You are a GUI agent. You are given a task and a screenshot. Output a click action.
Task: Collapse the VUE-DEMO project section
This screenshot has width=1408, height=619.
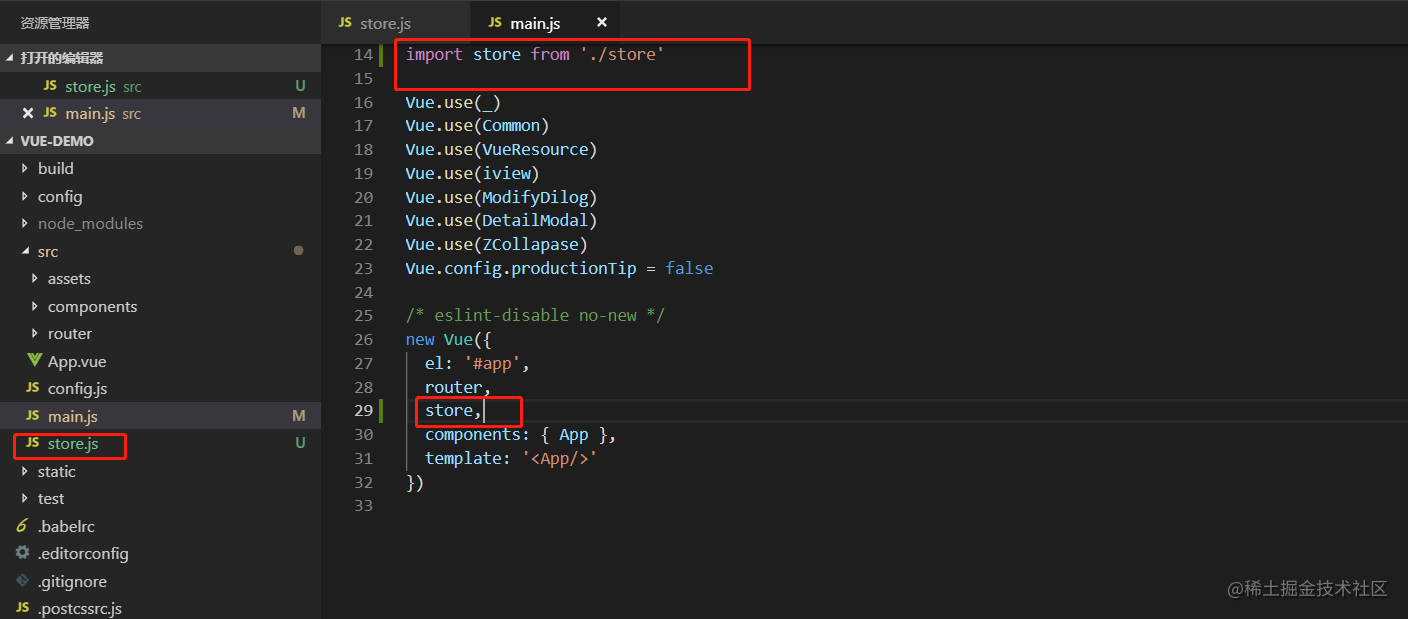(160, 141)
